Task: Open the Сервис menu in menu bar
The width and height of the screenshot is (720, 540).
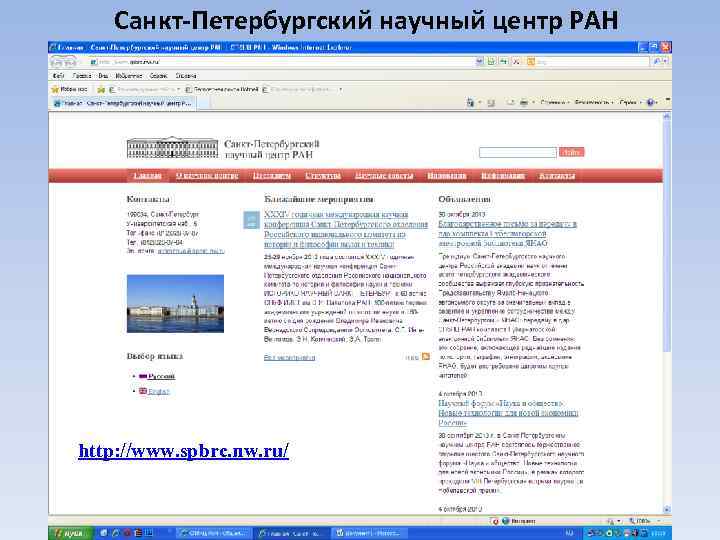Action: click(x=158, y=76)
